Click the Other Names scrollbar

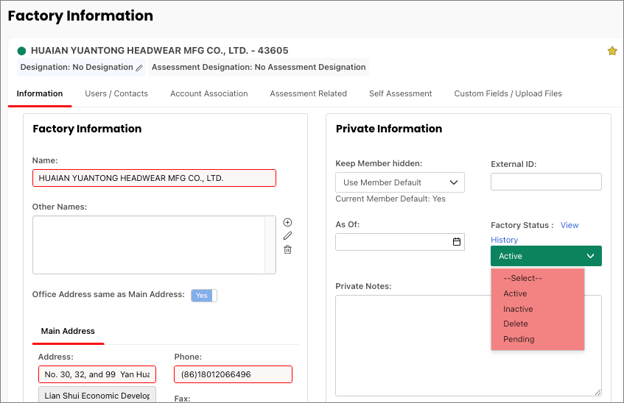tap(270, 245)
